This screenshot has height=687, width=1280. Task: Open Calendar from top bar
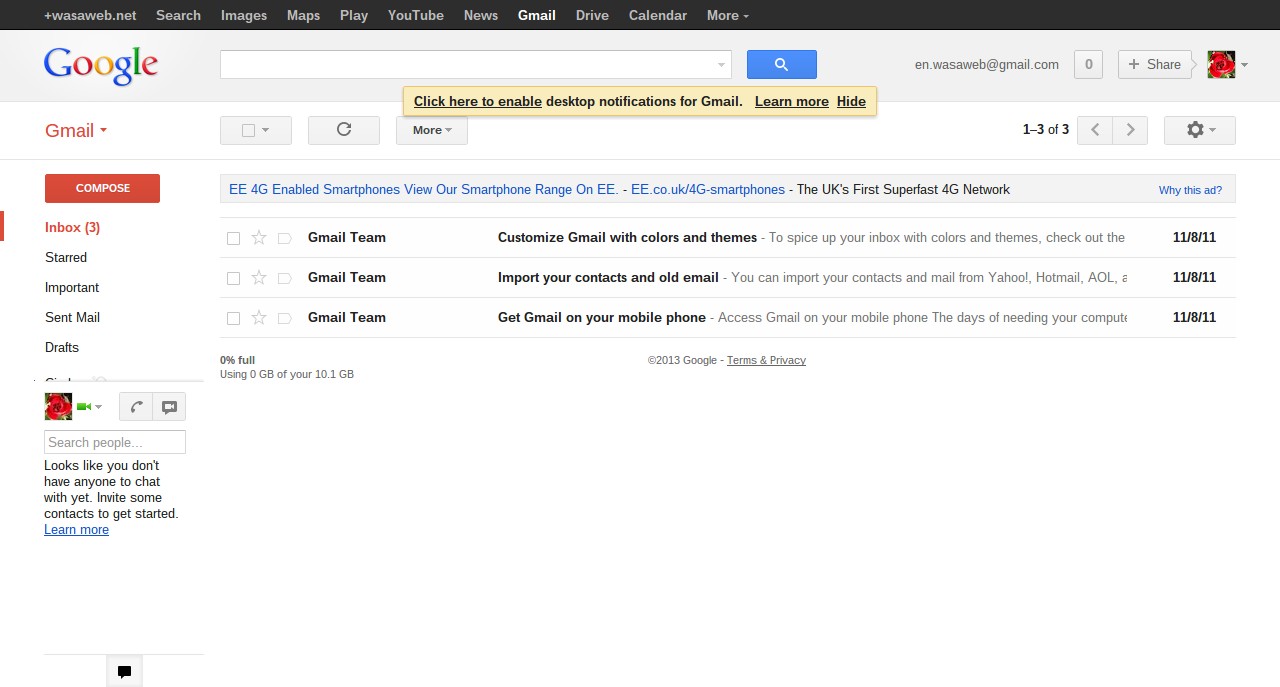click(x=658, y=15)
